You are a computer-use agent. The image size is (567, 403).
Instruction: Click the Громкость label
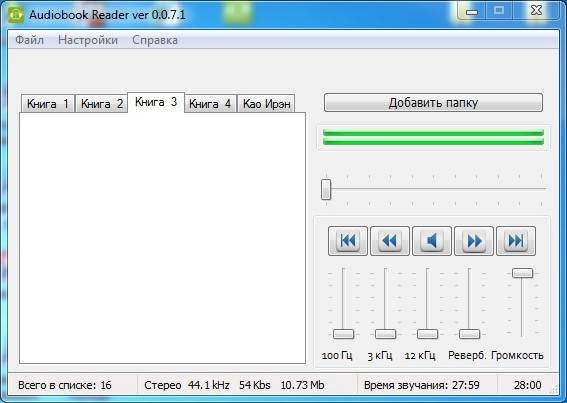(x=517, y=356)
